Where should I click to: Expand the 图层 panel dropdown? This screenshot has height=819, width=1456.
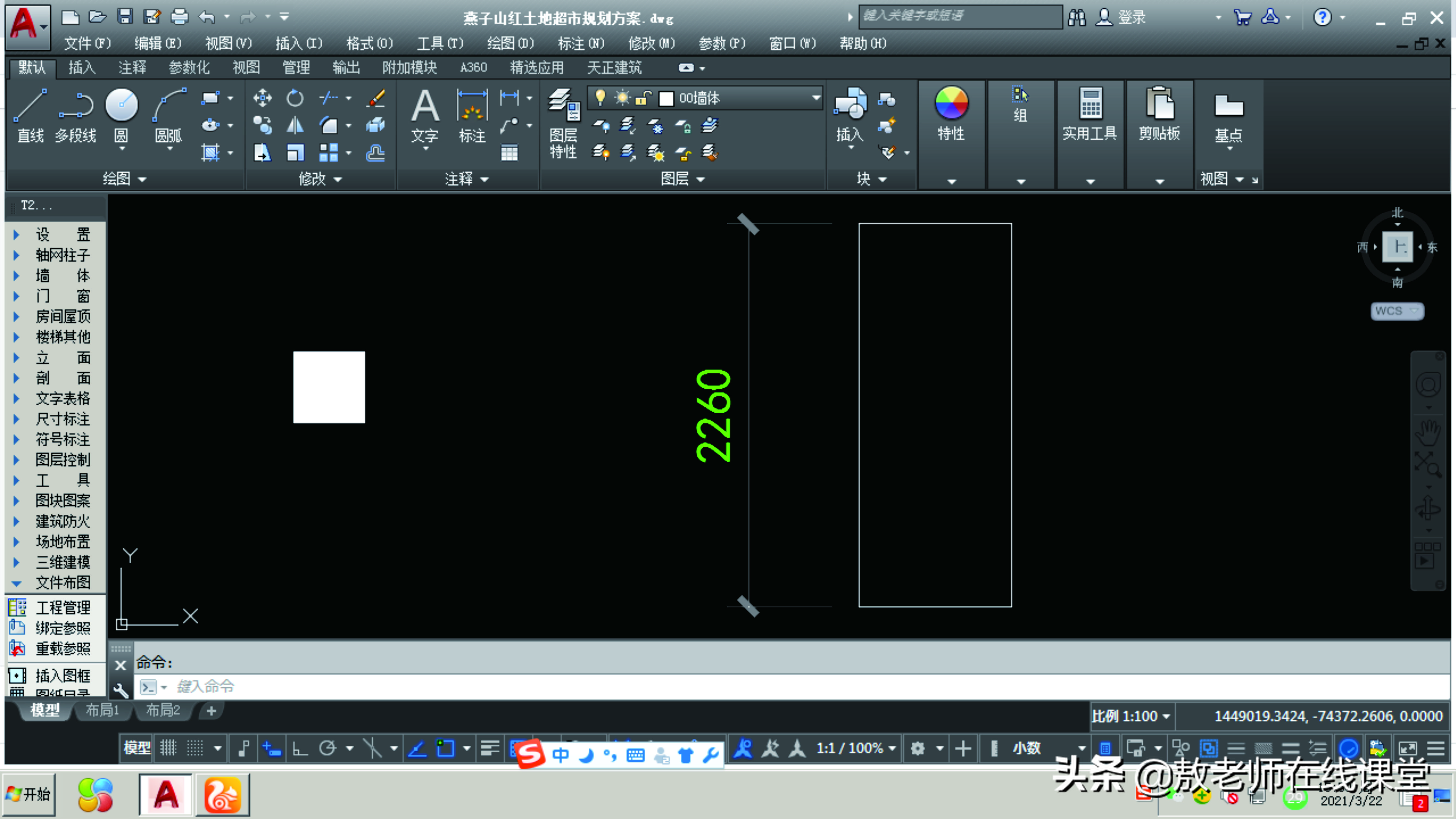pos(683,179)
